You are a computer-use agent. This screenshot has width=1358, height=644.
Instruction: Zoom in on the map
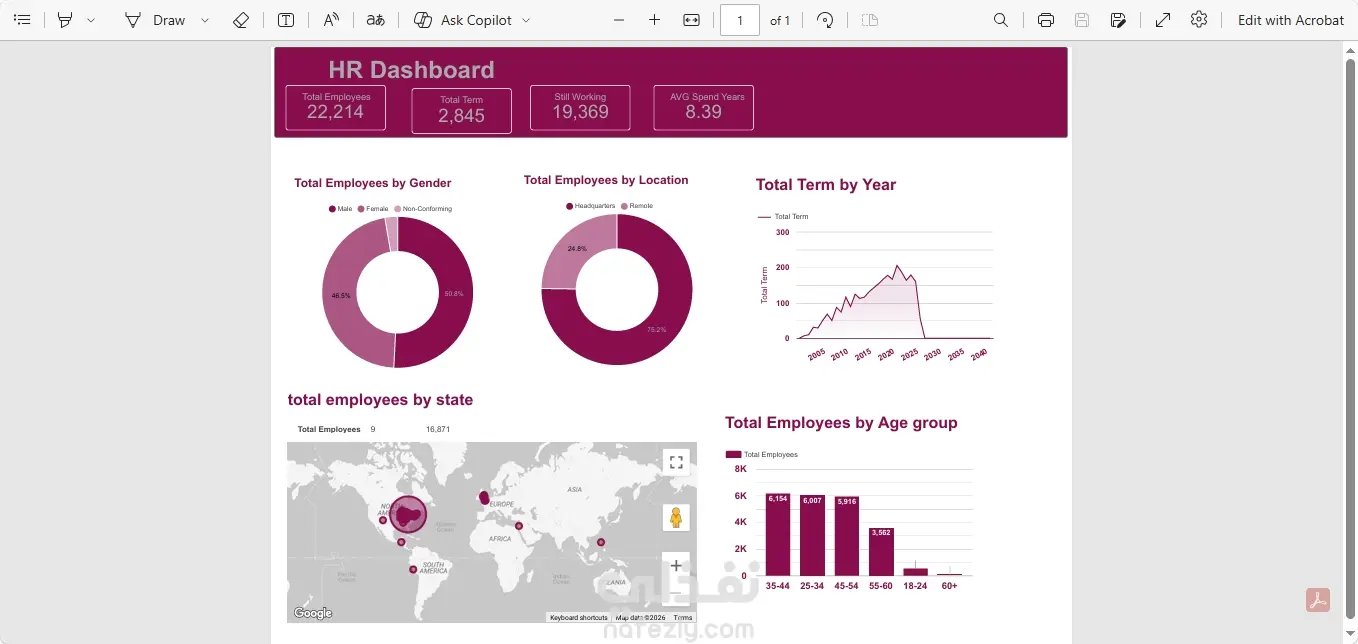(676, 566)
